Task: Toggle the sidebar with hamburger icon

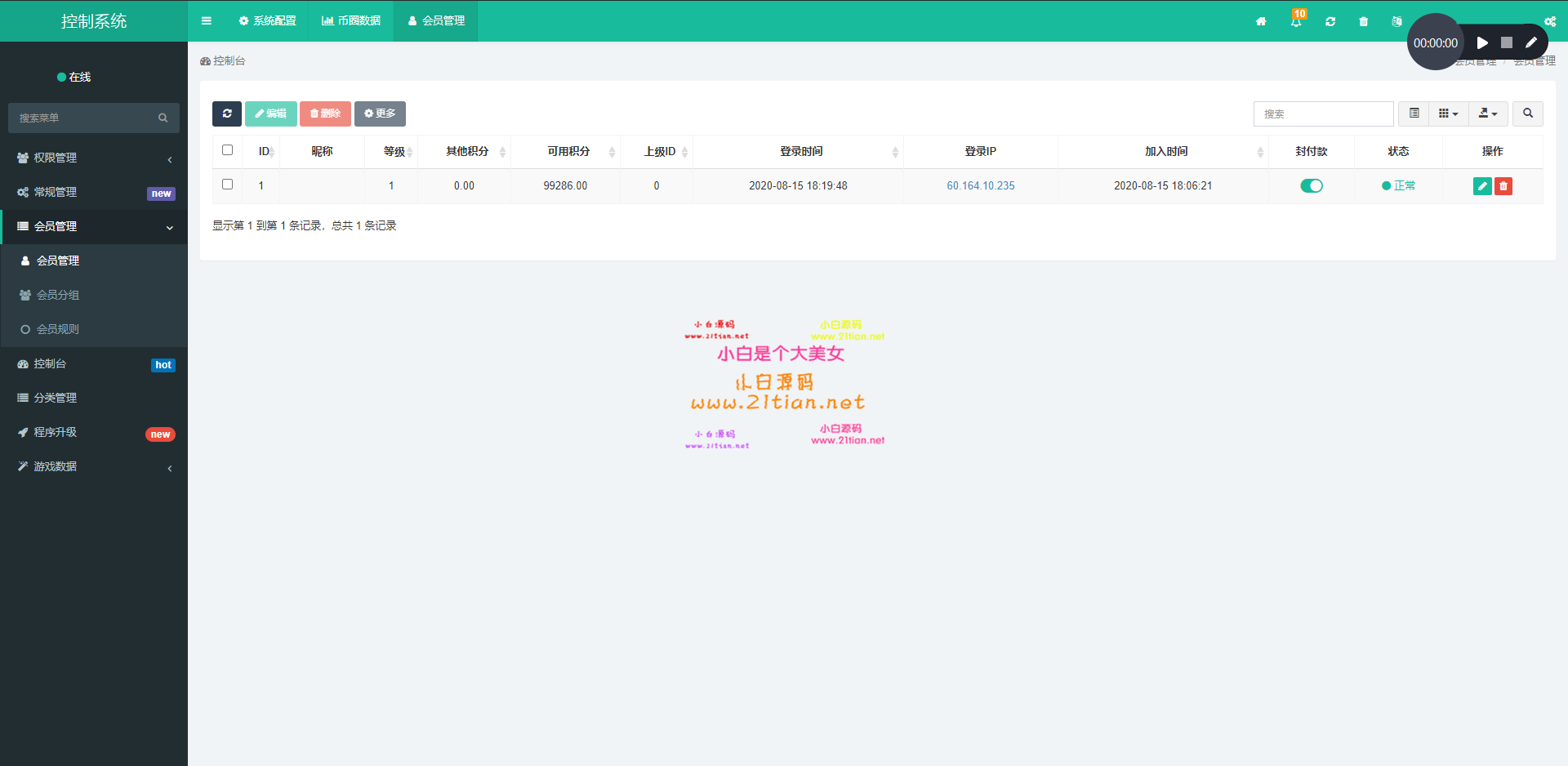Action: point(207,21)
